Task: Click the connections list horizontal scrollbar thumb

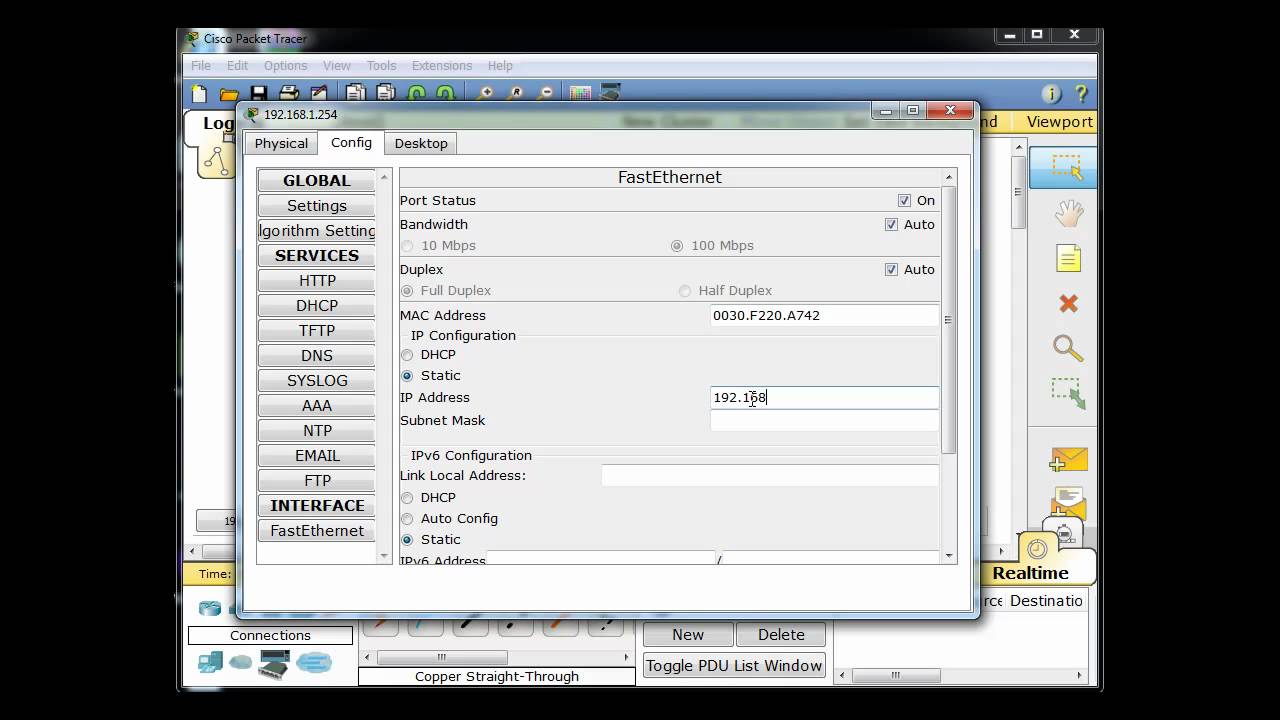Action: [x=442, y=657]
